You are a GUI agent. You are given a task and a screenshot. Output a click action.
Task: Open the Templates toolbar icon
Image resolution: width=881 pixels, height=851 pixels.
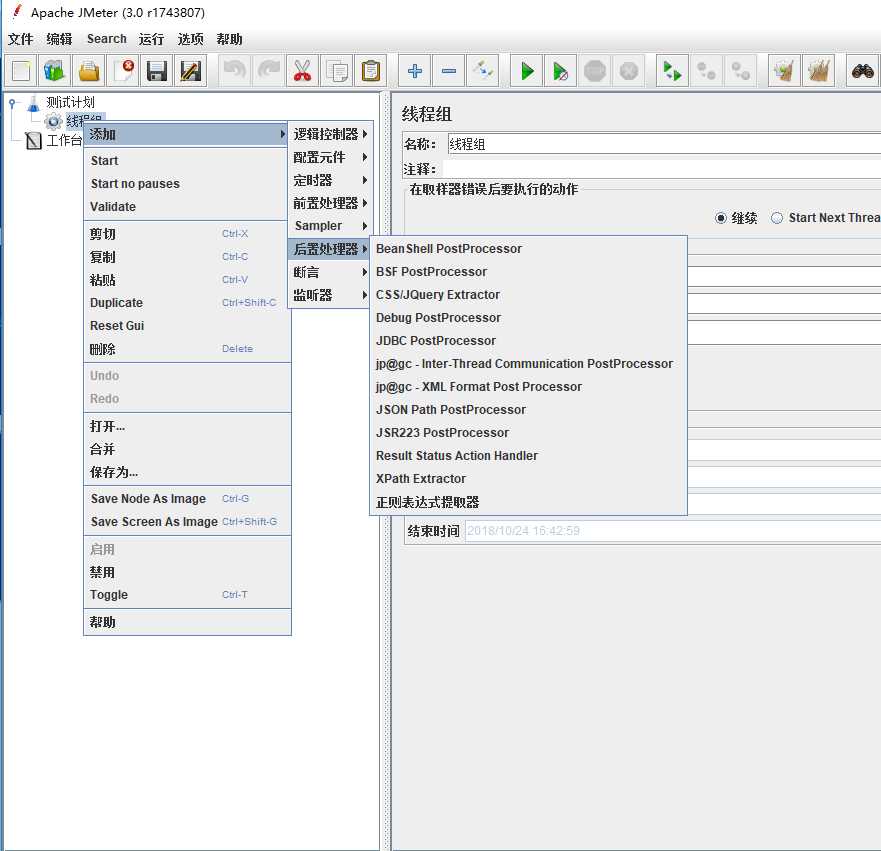55,71
